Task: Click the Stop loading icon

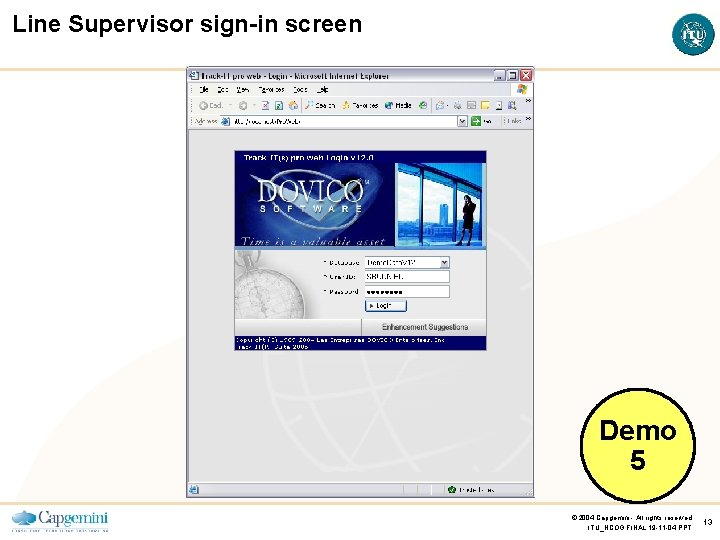Action: point(265,106)
